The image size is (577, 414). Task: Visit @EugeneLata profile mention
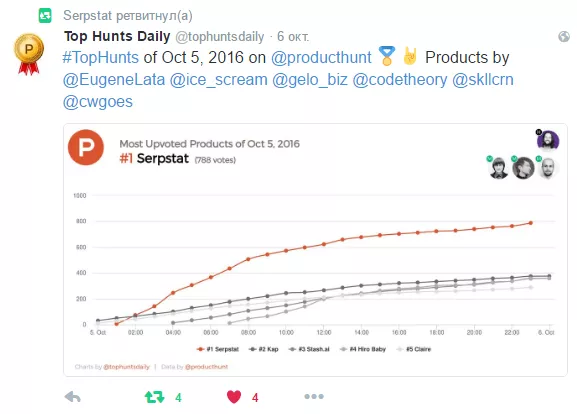pos(114,79)
